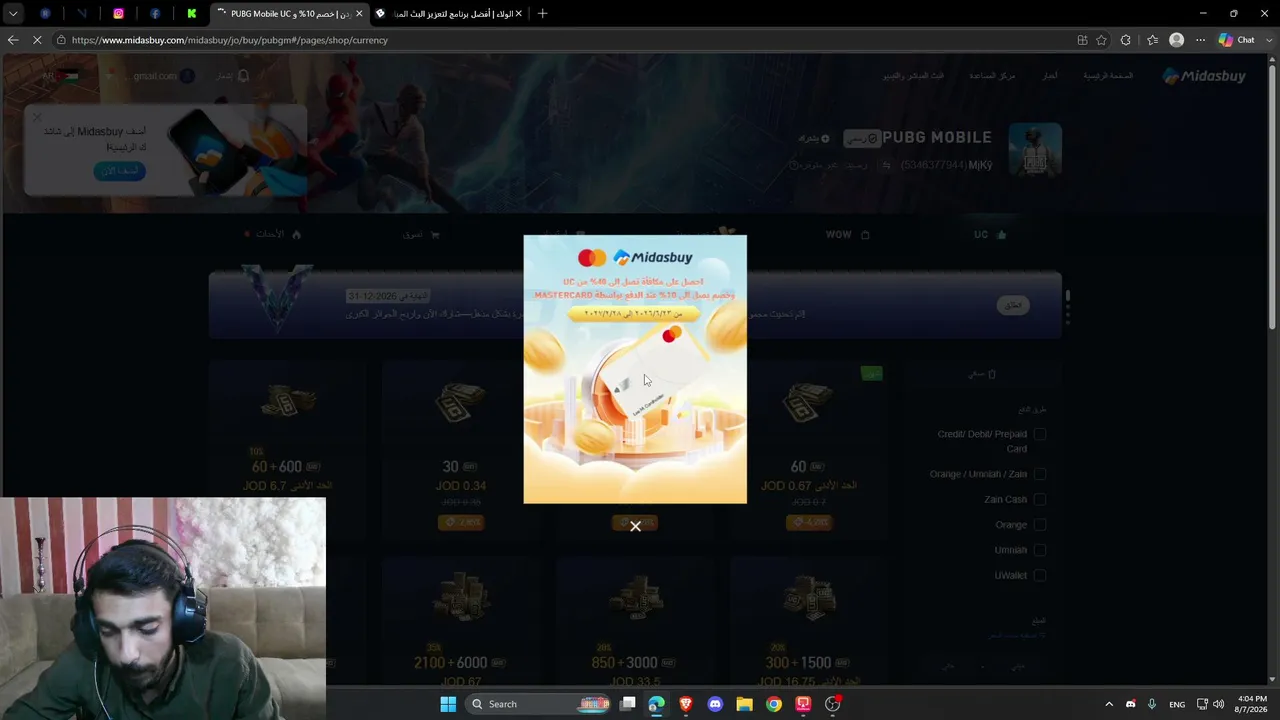Click the microphone icon in system tray
This screenshot has width=1280, height=720.
[1152, 704]
